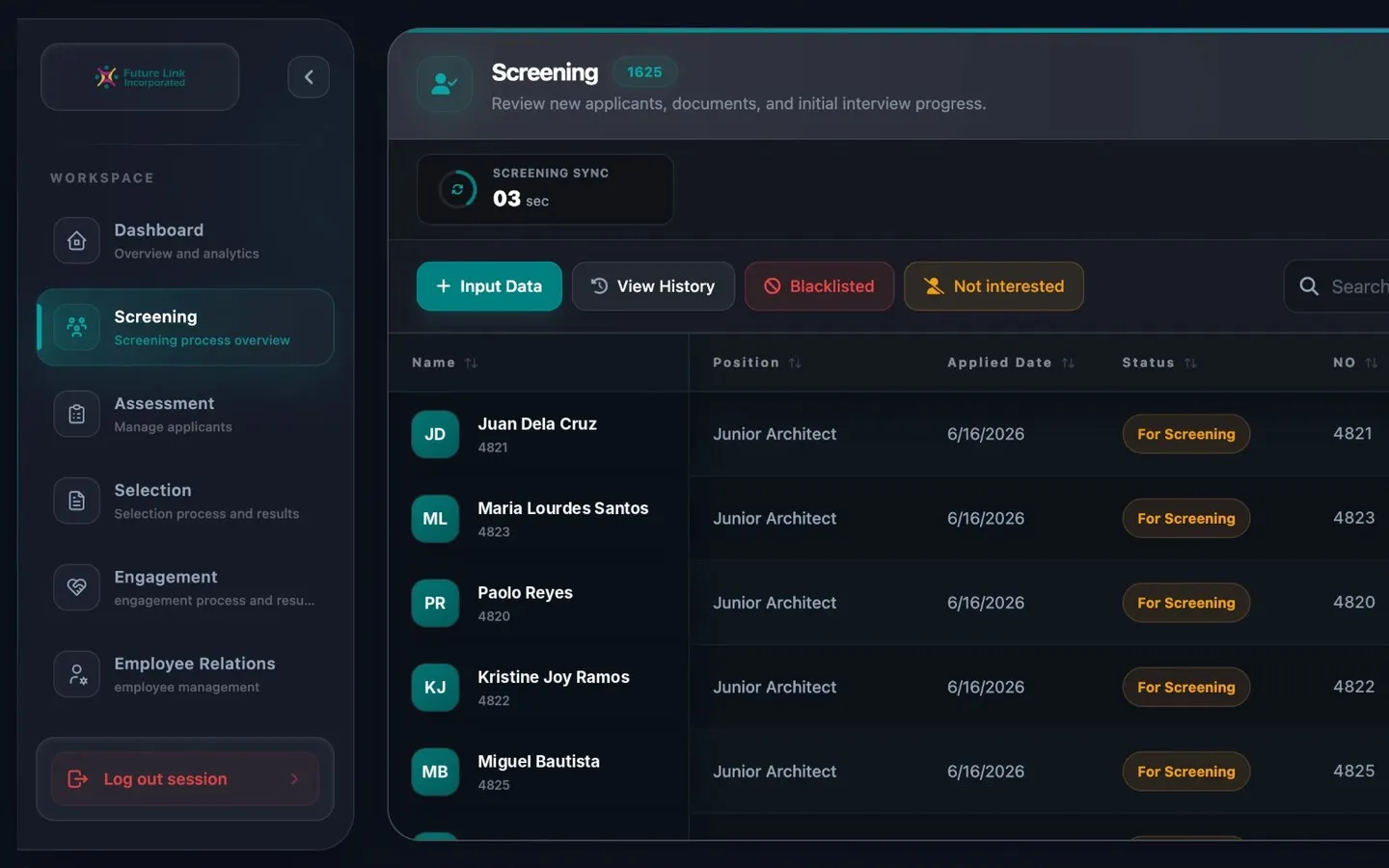Click the Screening header user-check icon
The height and width of the screenshot is (868, 1389).
445,84
